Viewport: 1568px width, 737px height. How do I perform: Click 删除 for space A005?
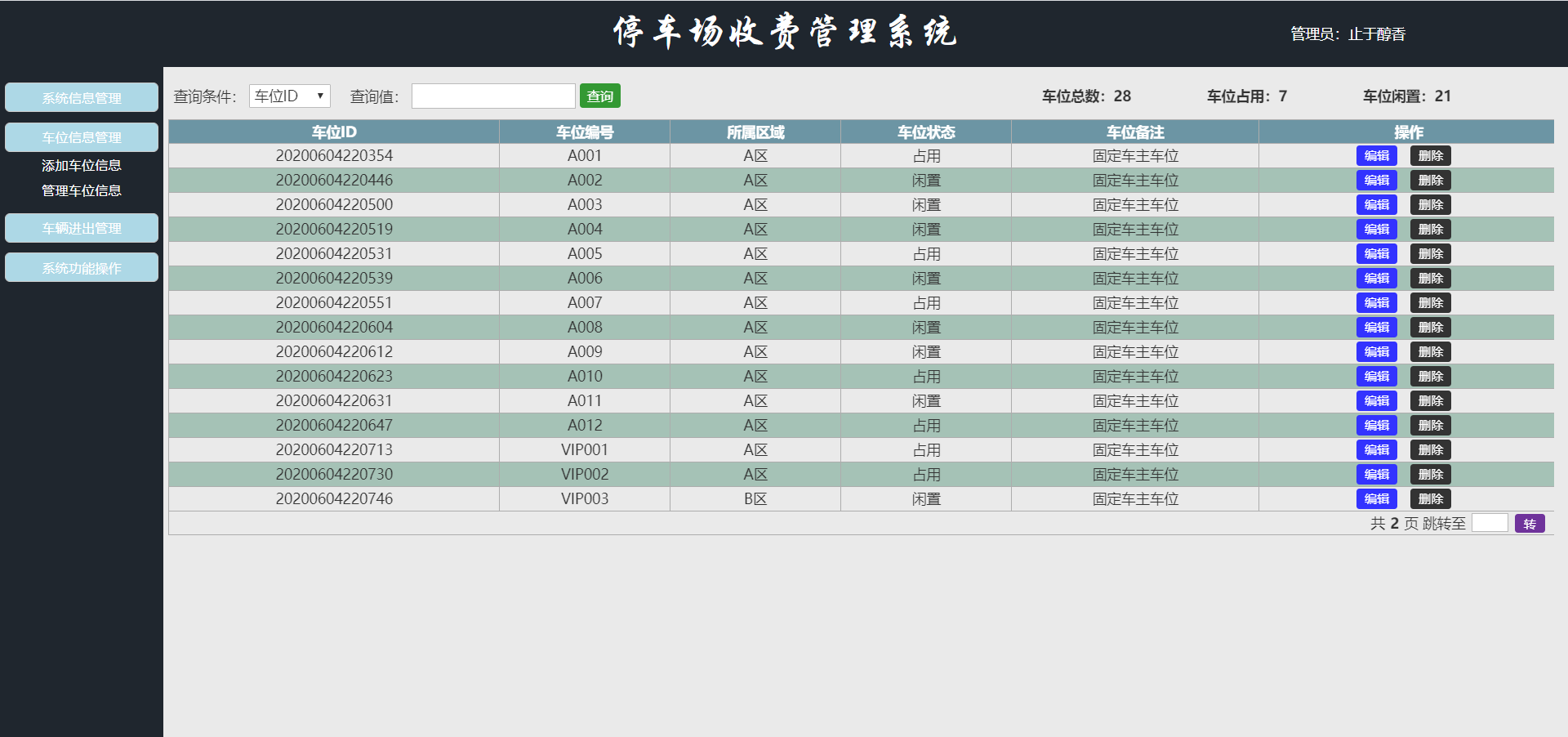(x=1431, y=253)
